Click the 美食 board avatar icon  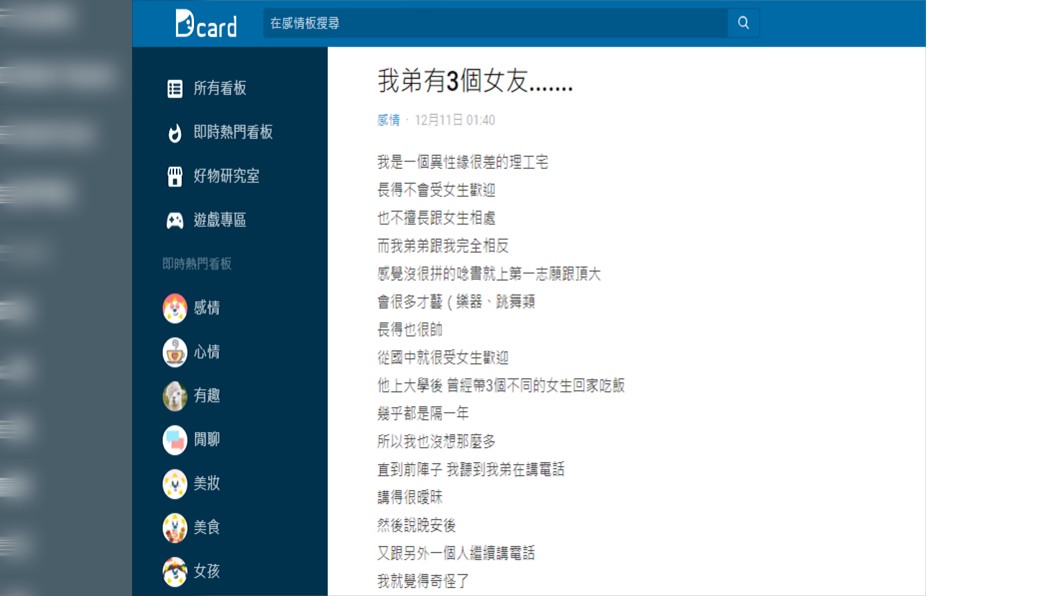tap(174, 528)
